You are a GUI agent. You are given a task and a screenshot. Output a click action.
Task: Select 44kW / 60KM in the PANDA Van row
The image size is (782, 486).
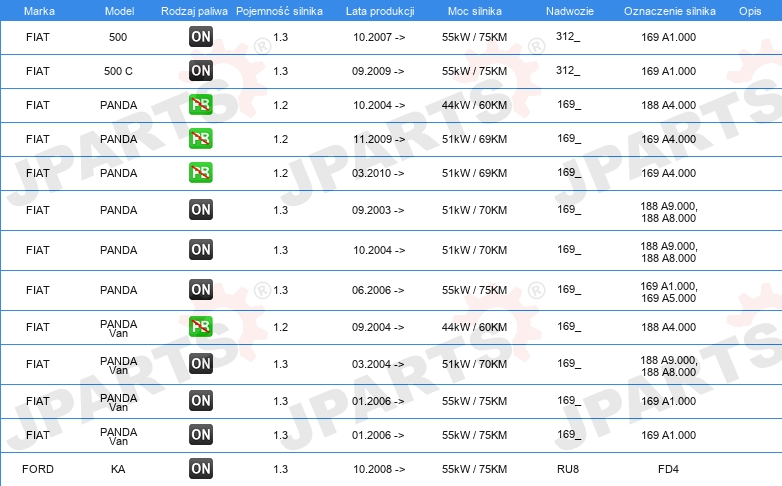(x=474, y=327)
